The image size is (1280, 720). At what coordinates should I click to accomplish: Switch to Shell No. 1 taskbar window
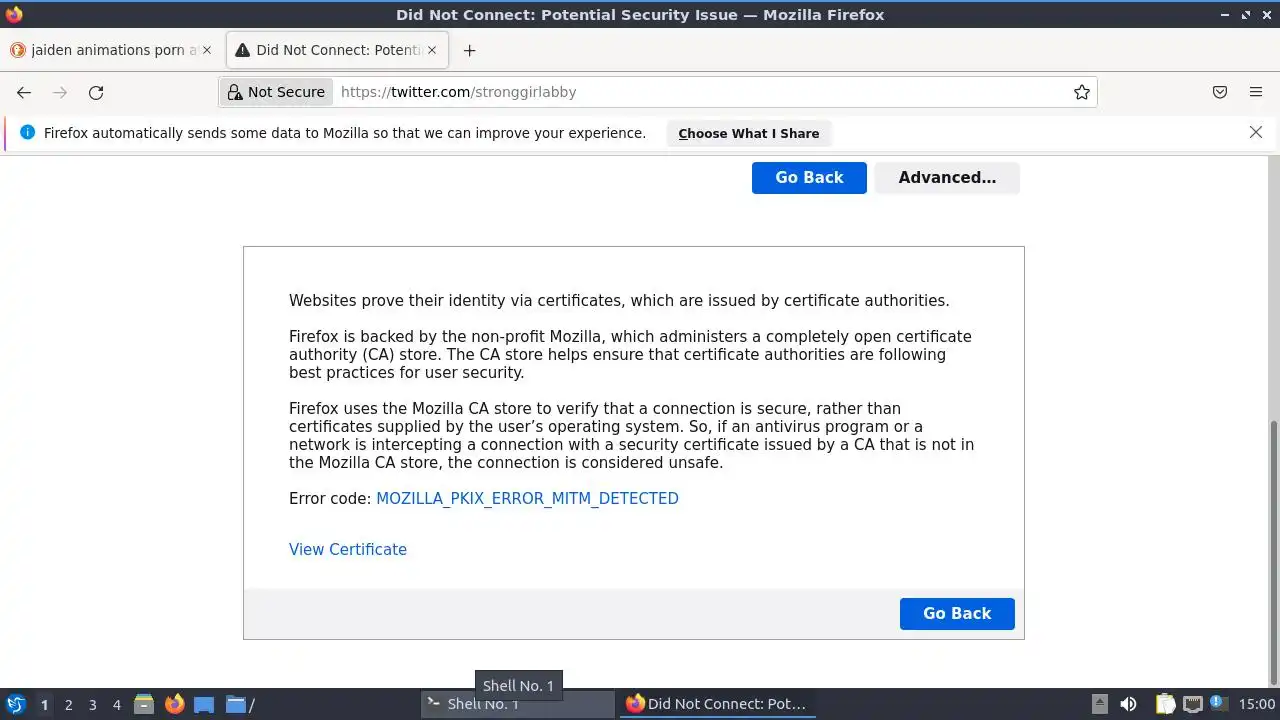517,704
